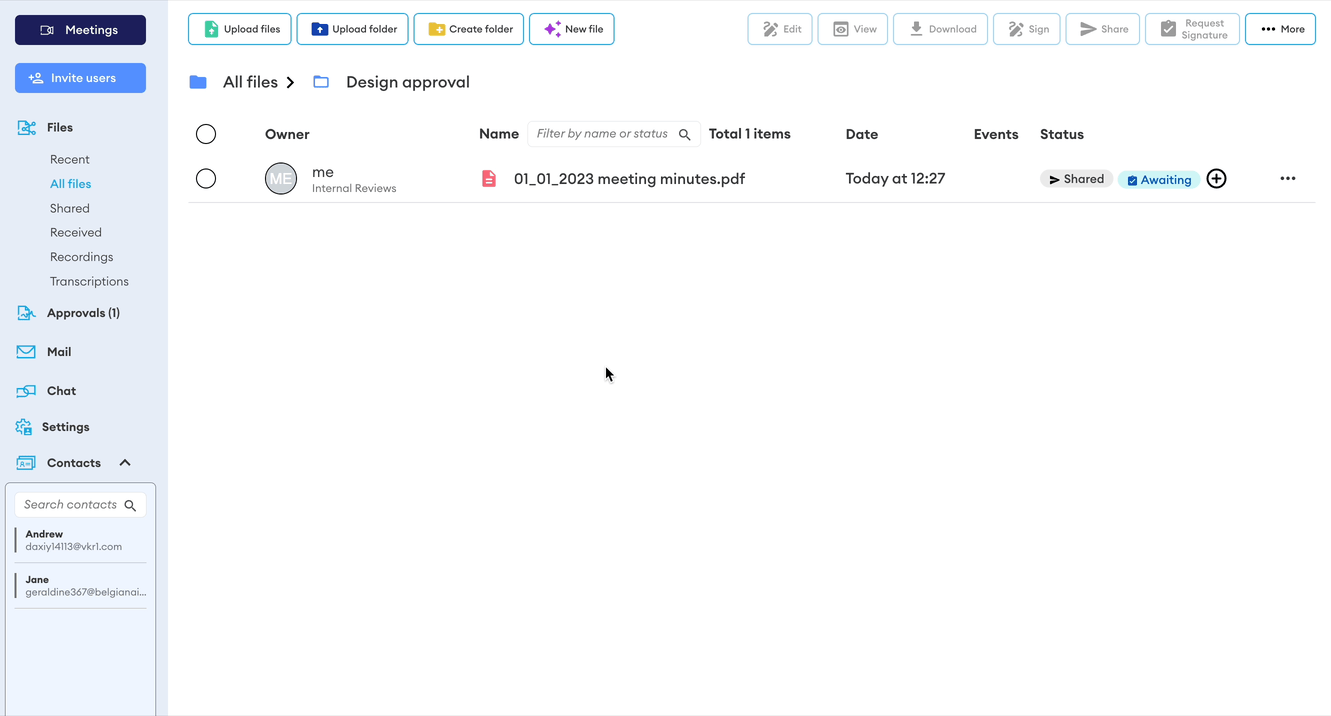Collapse the Contacts section chevron
The height and width of the screenshot is (716, 1331).
(125, 463)
